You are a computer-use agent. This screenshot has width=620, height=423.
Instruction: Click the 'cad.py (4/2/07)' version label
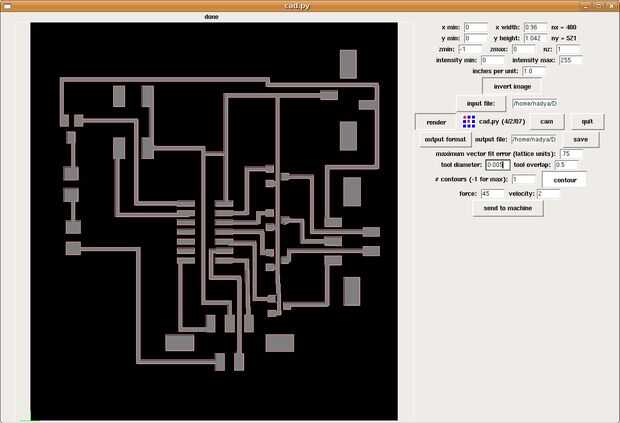(x=502, y=121)
